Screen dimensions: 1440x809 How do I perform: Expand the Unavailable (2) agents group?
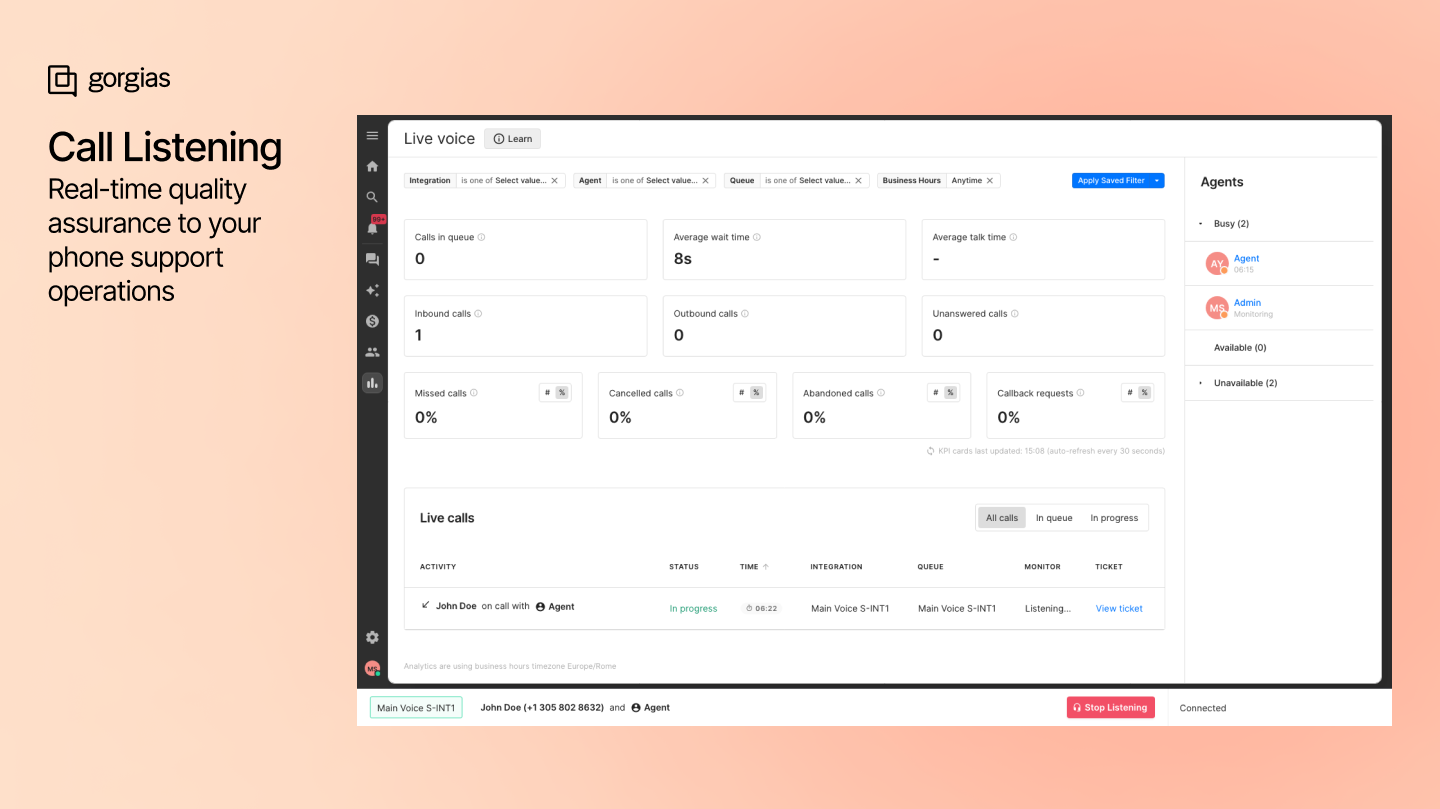[1201, 383]
